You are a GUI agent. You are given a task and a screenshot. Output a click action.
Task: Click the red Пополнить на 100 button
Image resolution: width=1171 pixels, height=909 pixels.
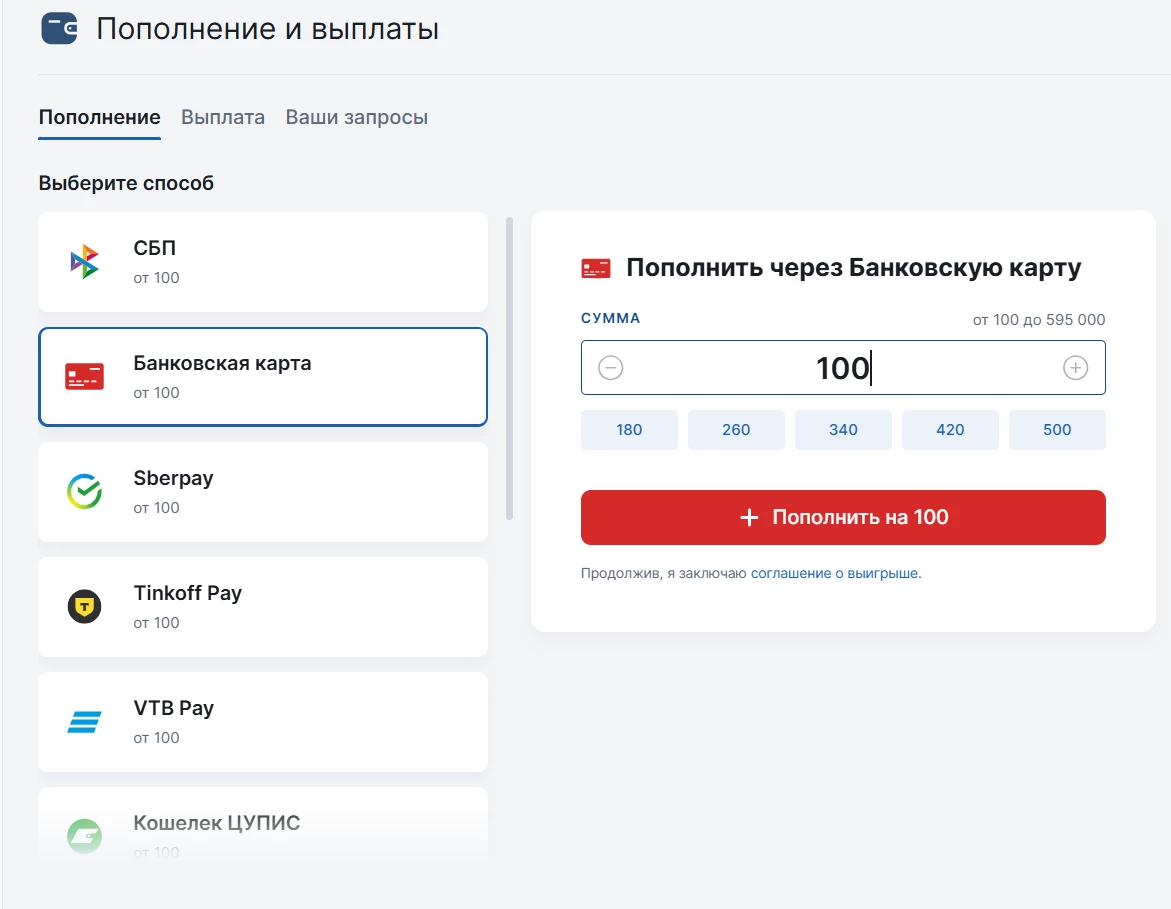(843, 517)
